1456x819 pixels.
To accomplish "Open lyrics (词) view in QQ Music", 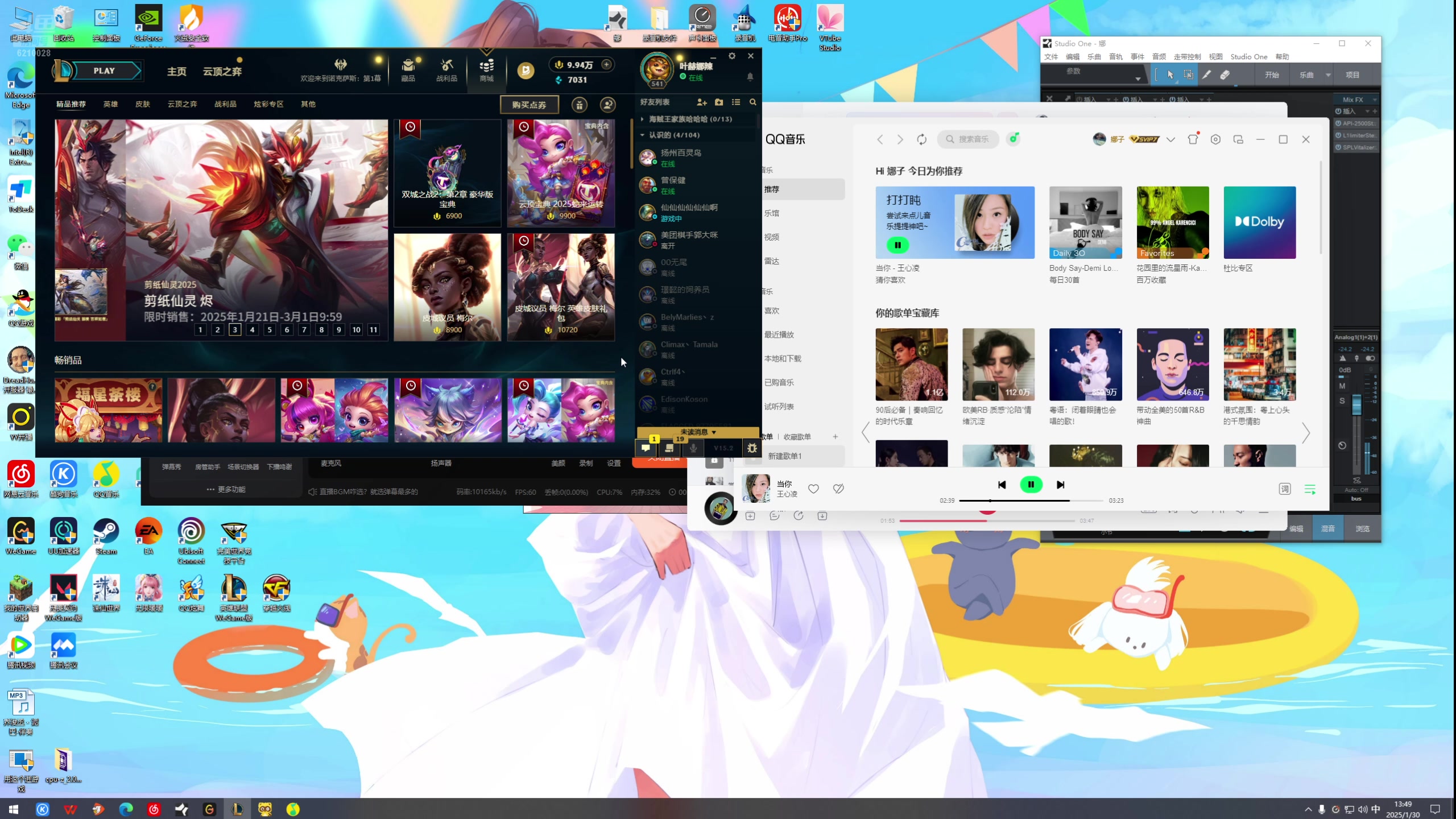I will pyautogui.click(x=1285, y=489).
